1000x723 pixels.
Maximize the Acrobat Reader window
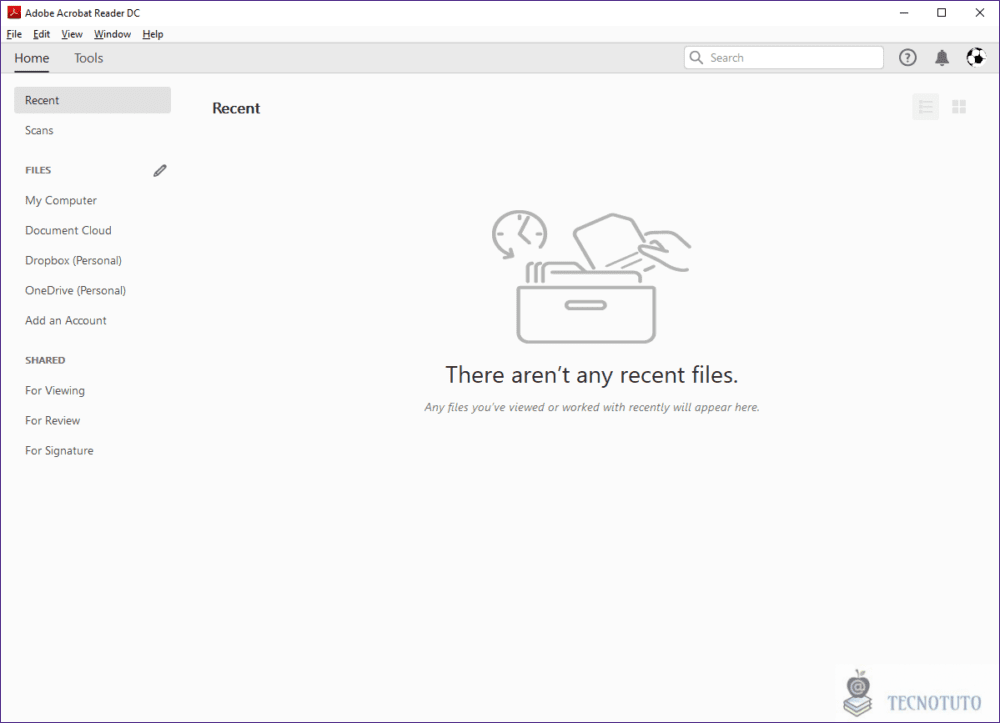[941, 13]
